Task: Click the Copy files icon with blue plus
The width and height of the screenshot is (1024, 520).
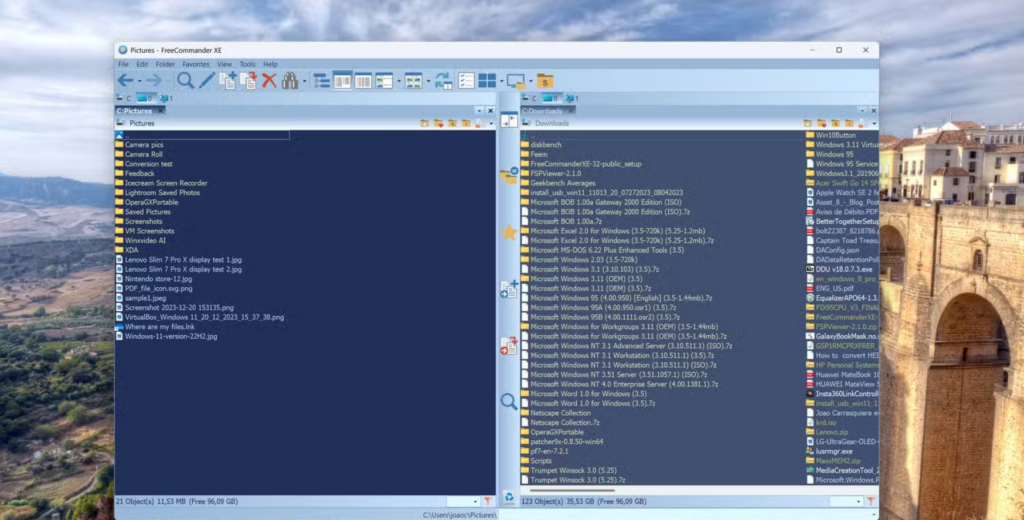Action: [x=227, y=80]
